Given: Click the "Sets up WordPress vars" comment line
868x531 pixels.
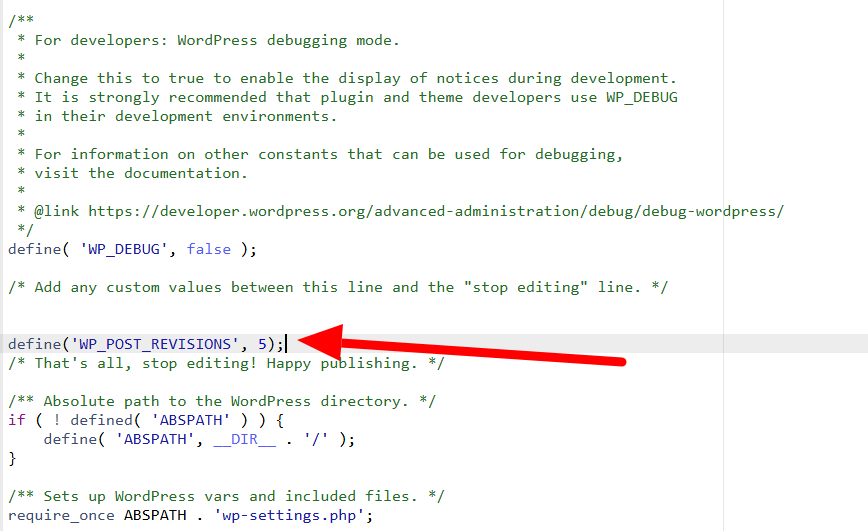Looking at the screenshot, I should [226, 496].
